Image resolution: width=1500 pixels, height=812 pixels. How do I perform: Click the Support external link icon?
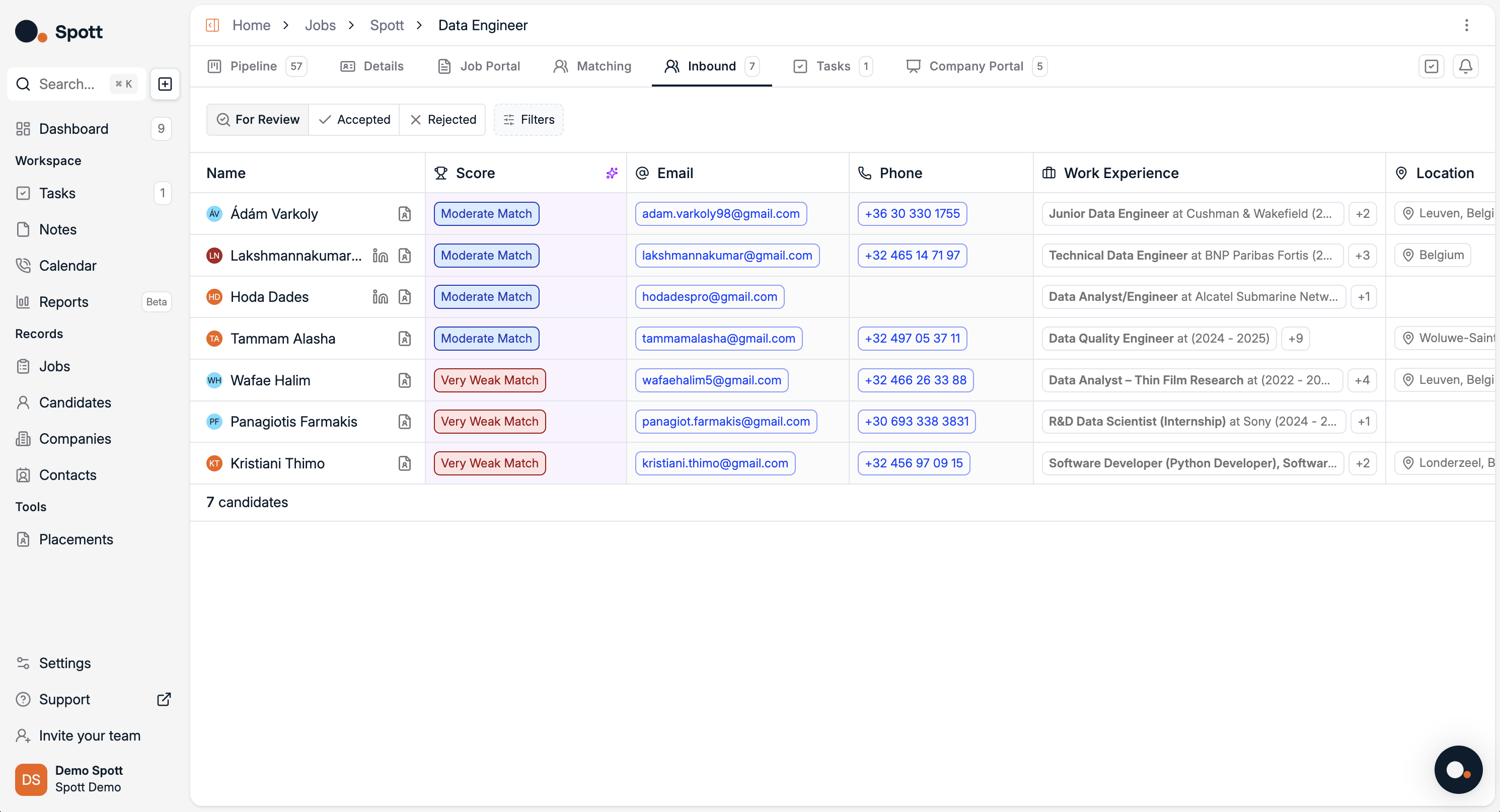[164, 699]
